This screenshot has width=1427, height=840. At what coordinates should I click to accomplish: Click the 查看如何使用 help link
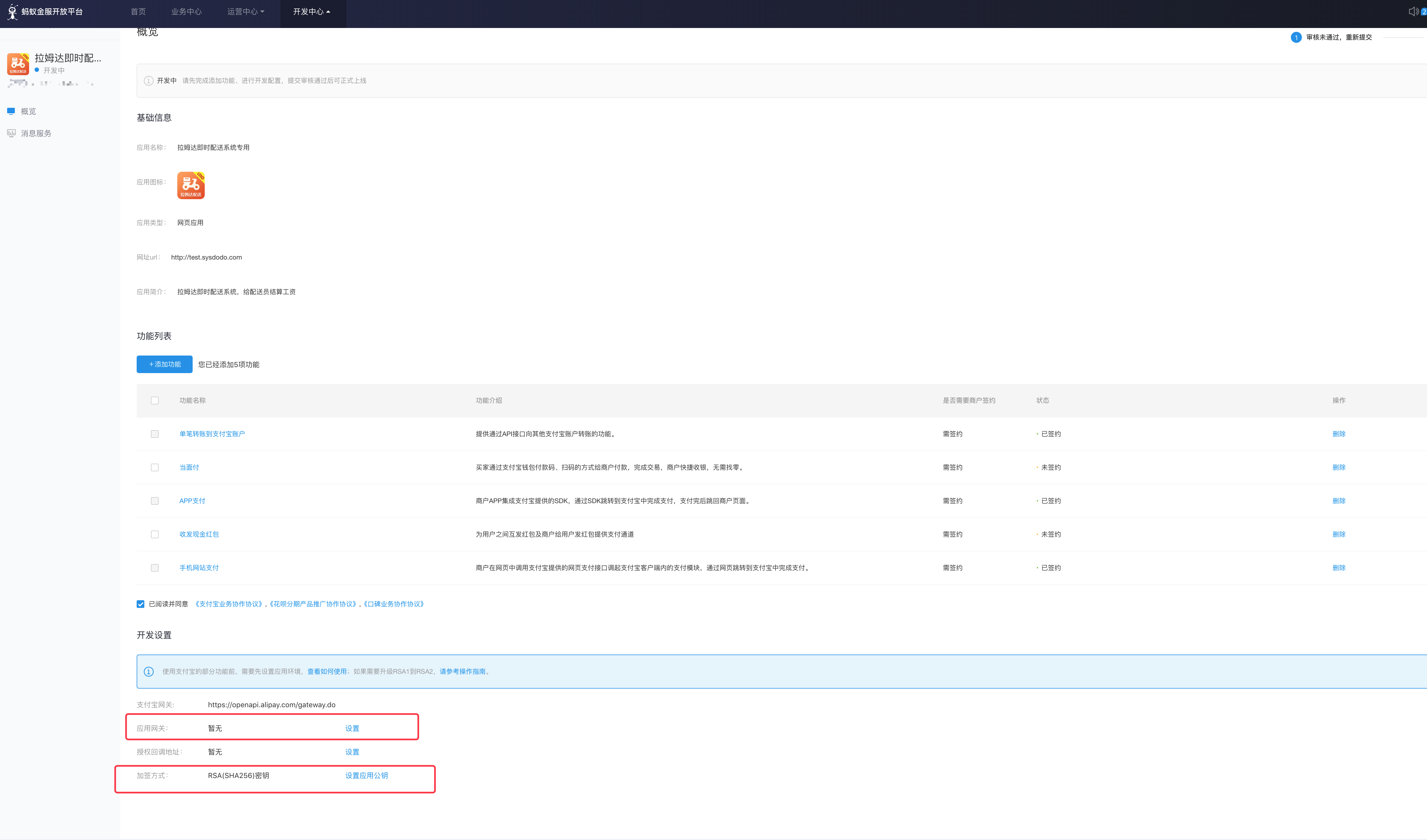pos(327,671)
